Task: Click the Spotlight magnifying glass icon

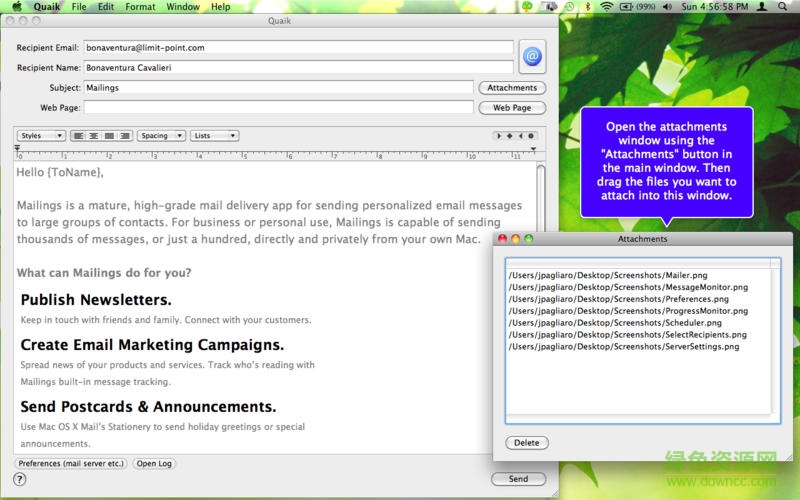Action: 785,6
